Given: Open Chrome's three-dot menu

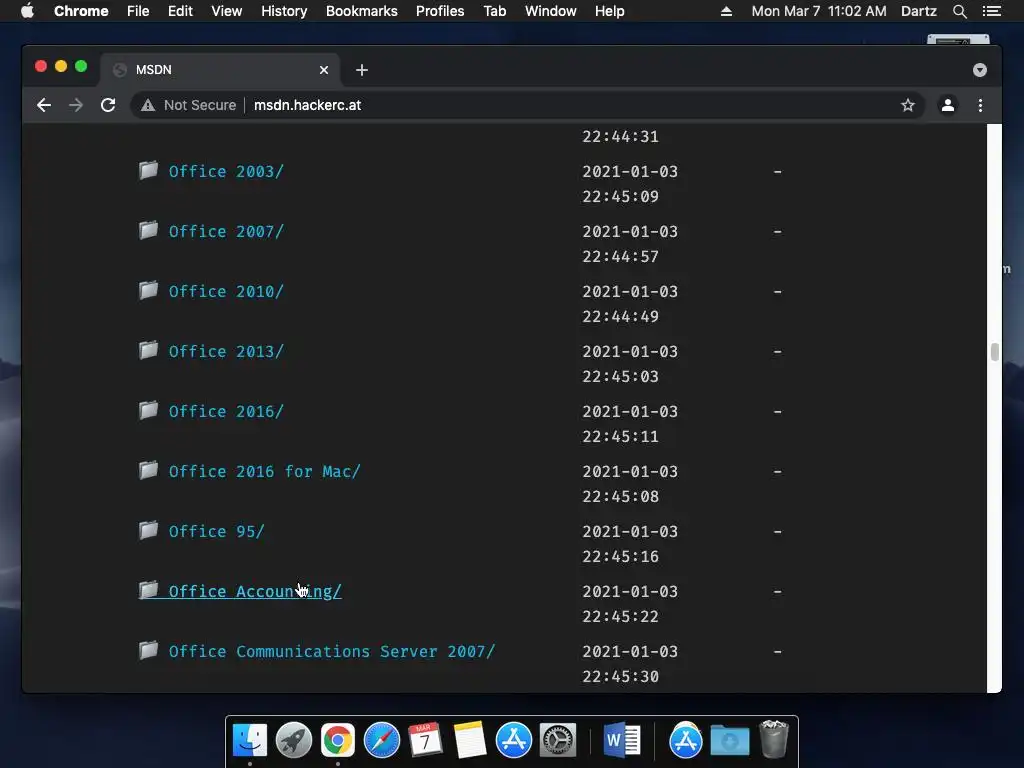Looking at the screenshot, I should [980, 105].
